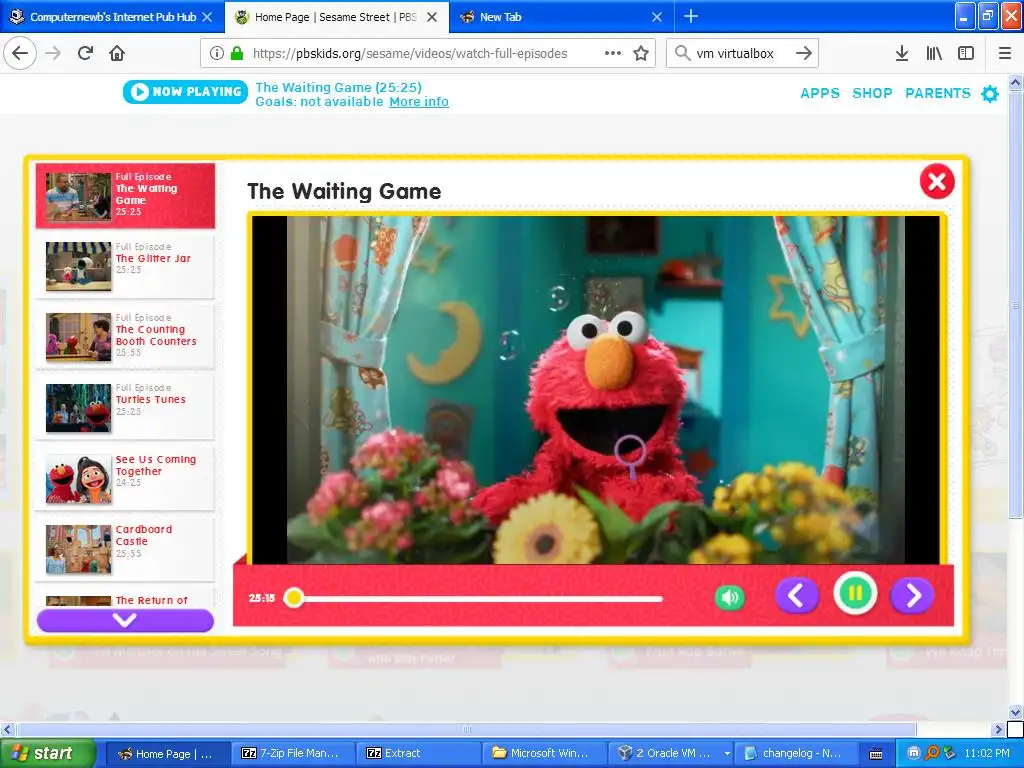Screen dimensions: 1024x768
Task: Reload the current page
Action: click(x=86, y=54)
